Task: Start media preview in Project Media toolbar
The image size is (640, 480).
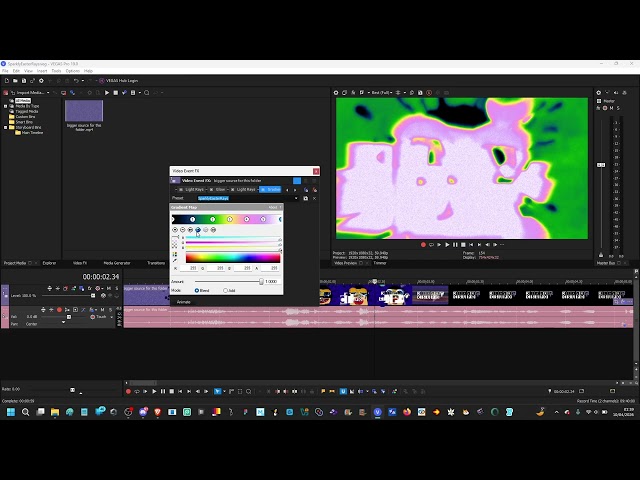Action: (x=107, y=93)
